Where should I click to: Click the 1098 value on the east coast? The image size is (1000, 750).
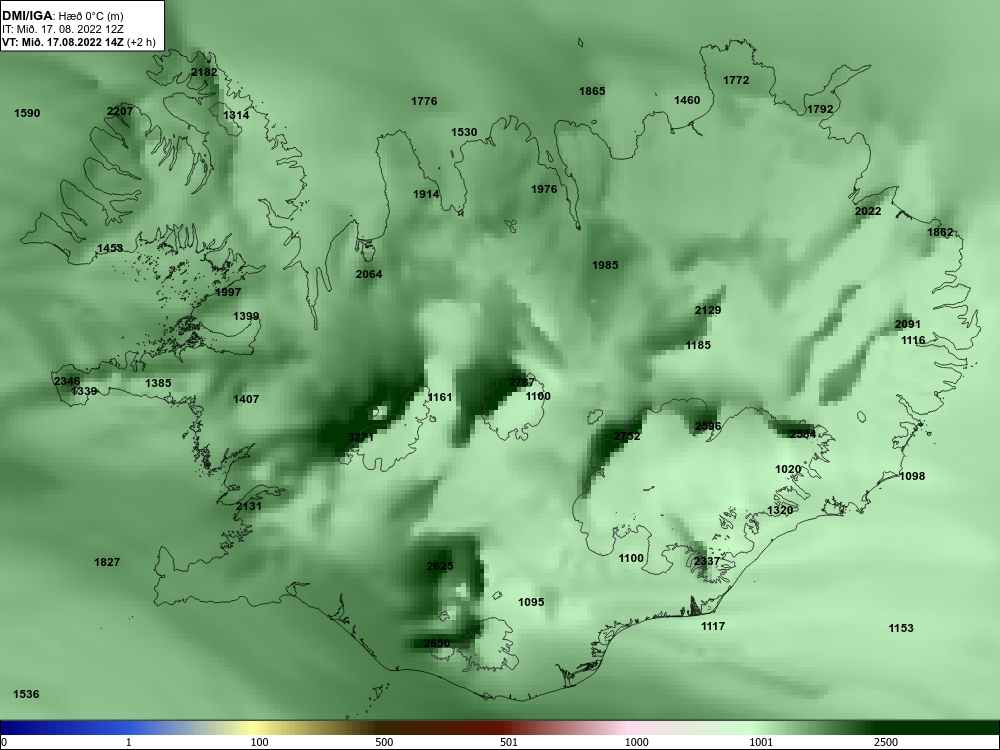tap(912, 476)
